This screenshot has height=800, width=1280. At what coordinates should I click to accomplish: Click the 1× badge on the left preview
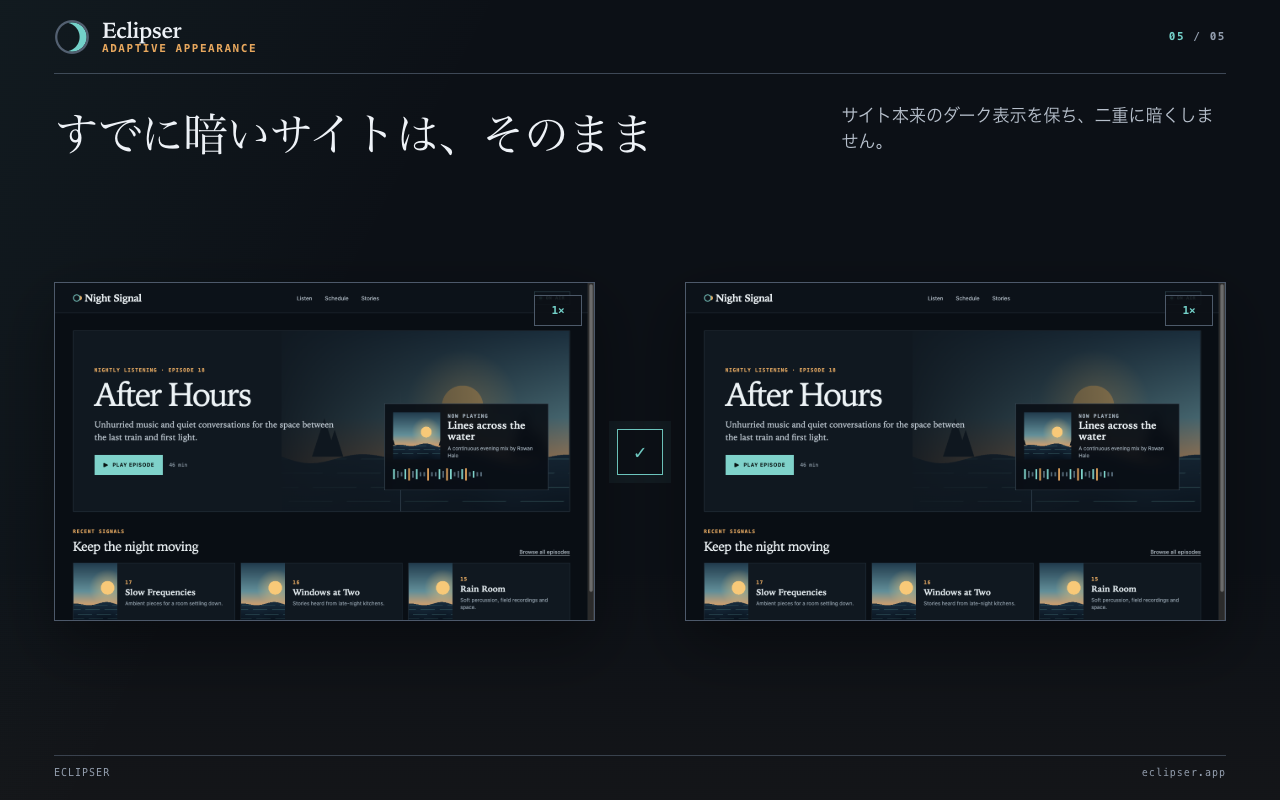(x=558, y=310)
